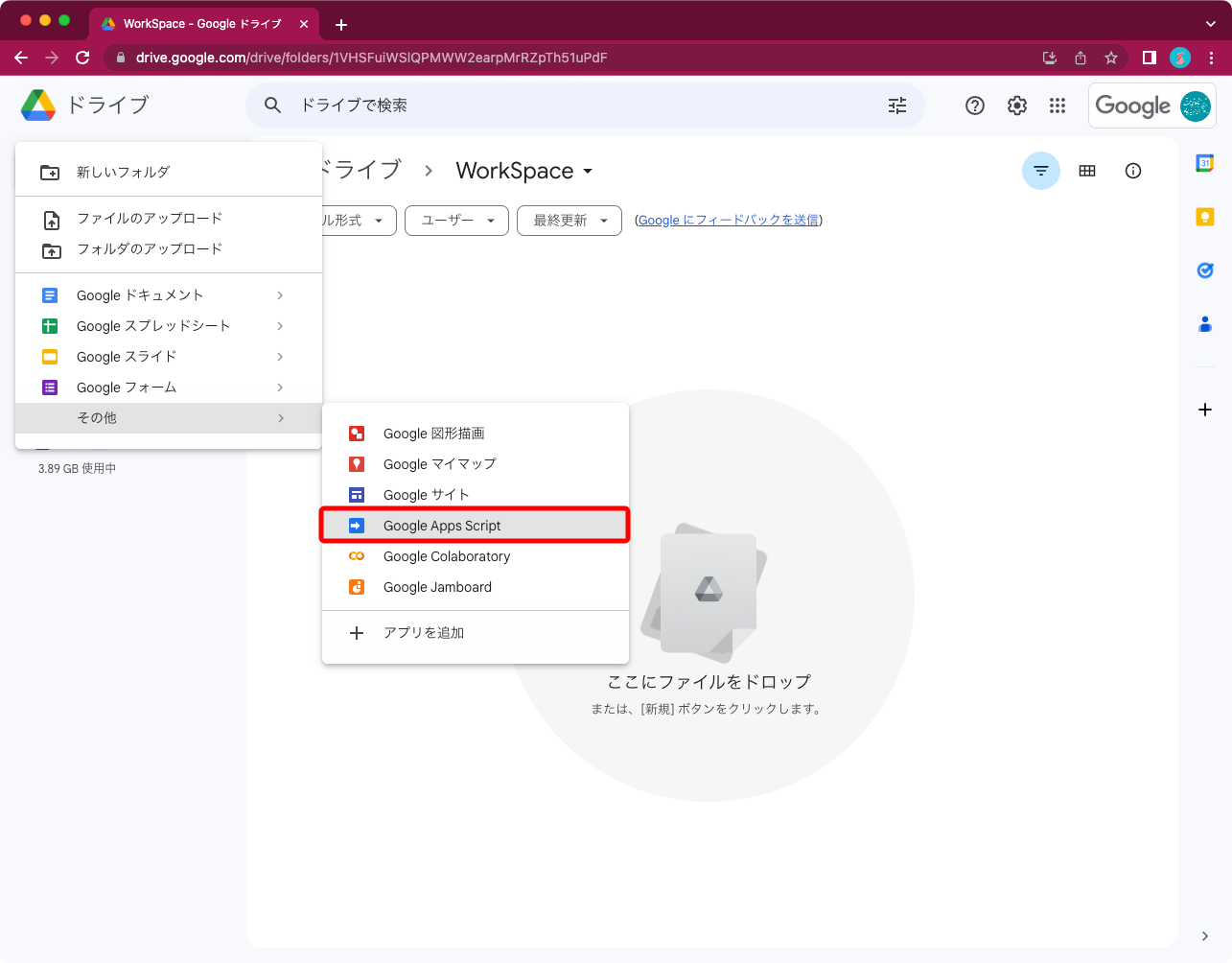Open the Google にフィードバックを送信 link

tap(728, 220)
